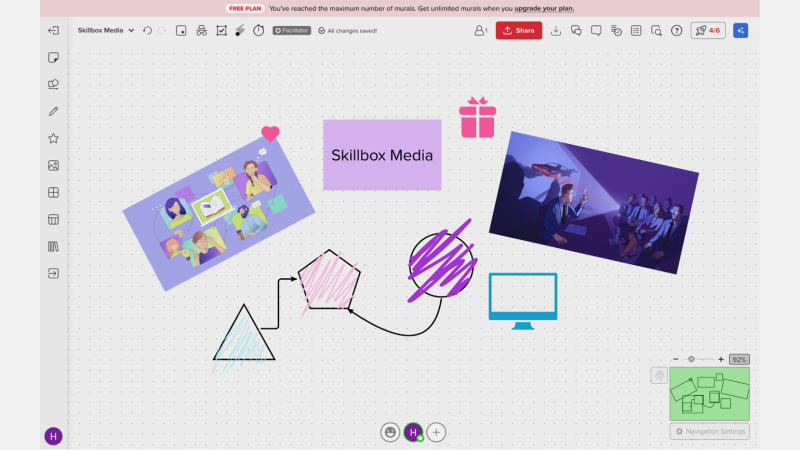Screen dimensions: 800x450
Task: Select the pink heart on canvas
Action: click(x=270, y=134)
